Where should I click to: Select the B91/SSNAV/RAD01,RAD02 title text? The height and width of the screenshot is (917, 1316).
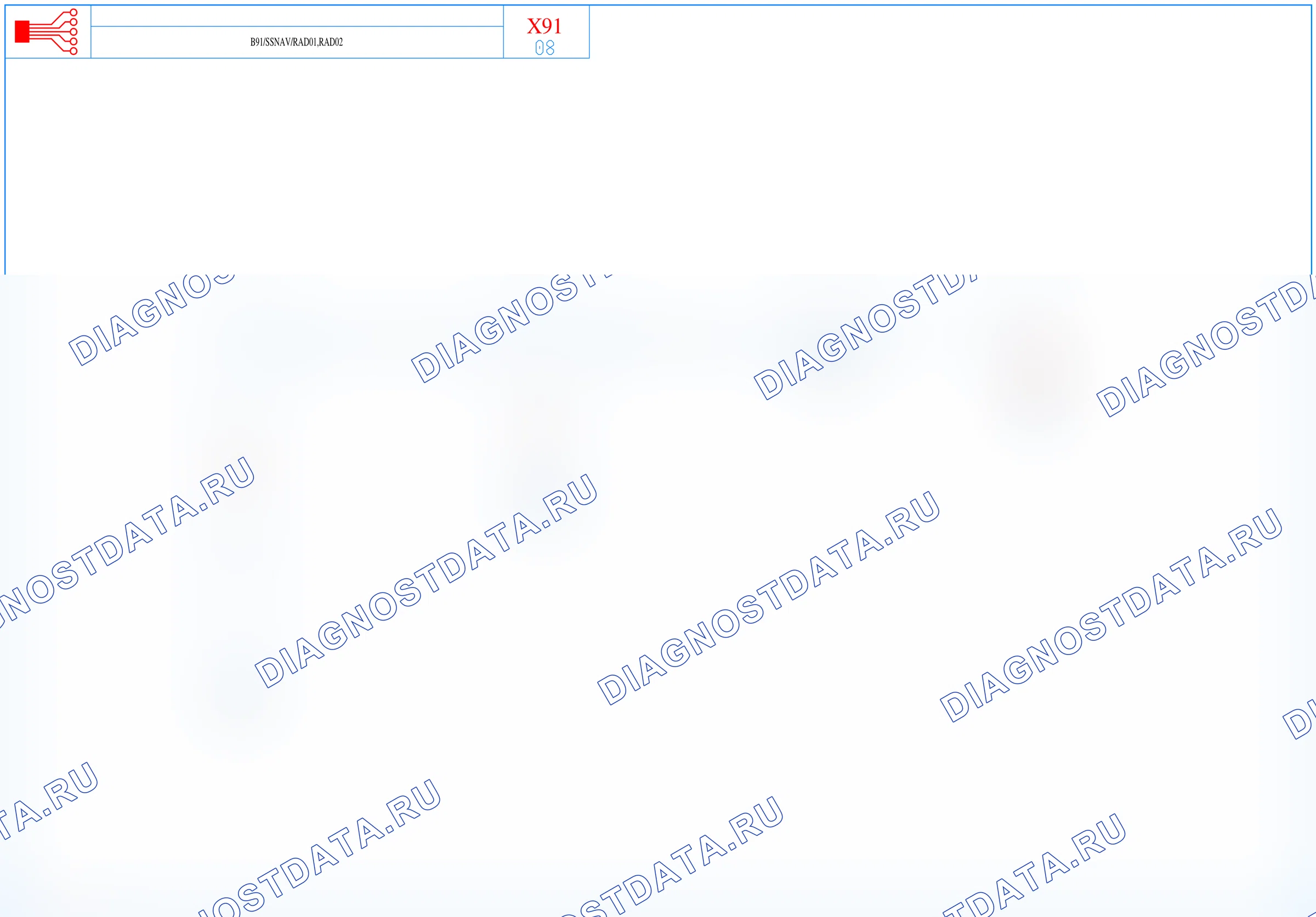(x=296, y=42)
